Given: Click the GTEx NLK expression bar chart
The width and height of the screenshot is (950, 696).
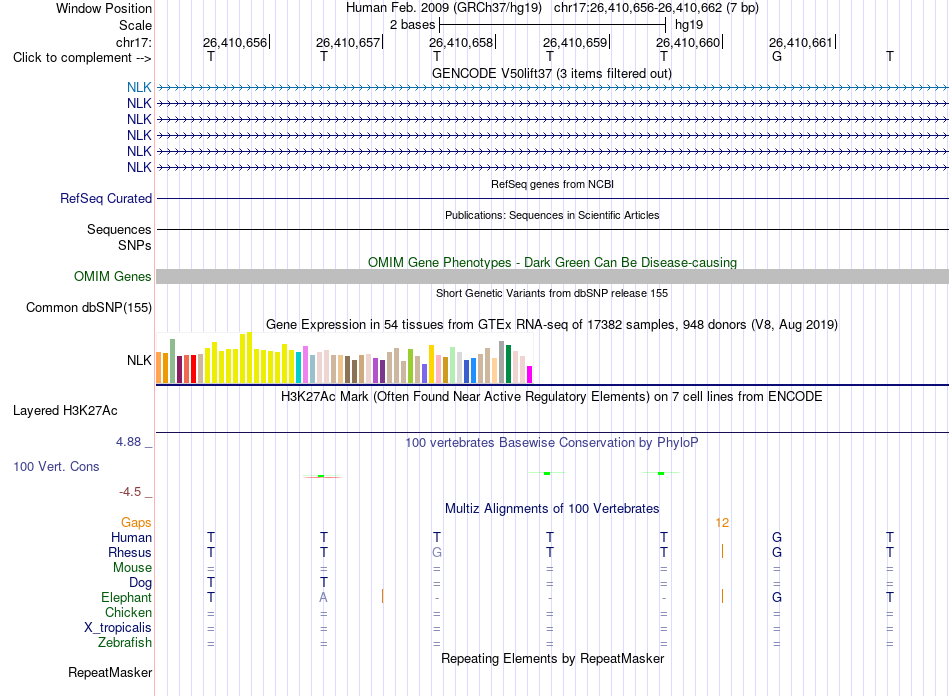Looking at the screenshot, I should pyautogui.click(x=344, y=357).
